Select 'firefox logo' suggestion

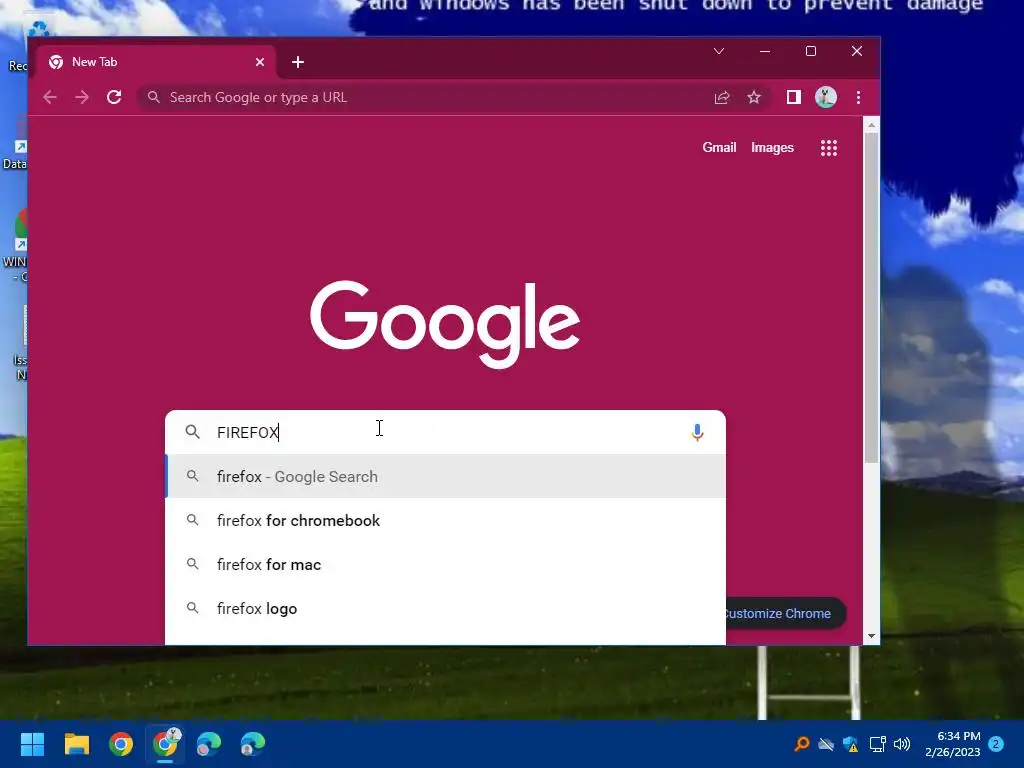[x=445, y=609]
